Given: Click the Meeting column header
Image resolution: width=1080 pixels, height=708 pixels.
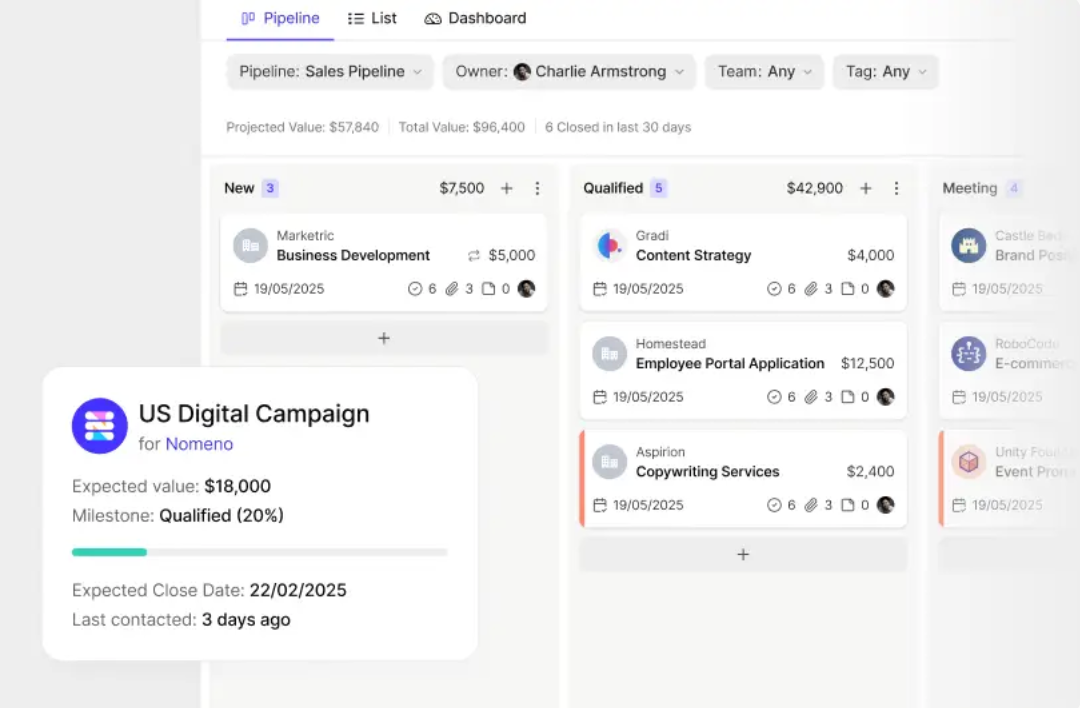Looking at the screenshot, I should [x=970, y=188].
